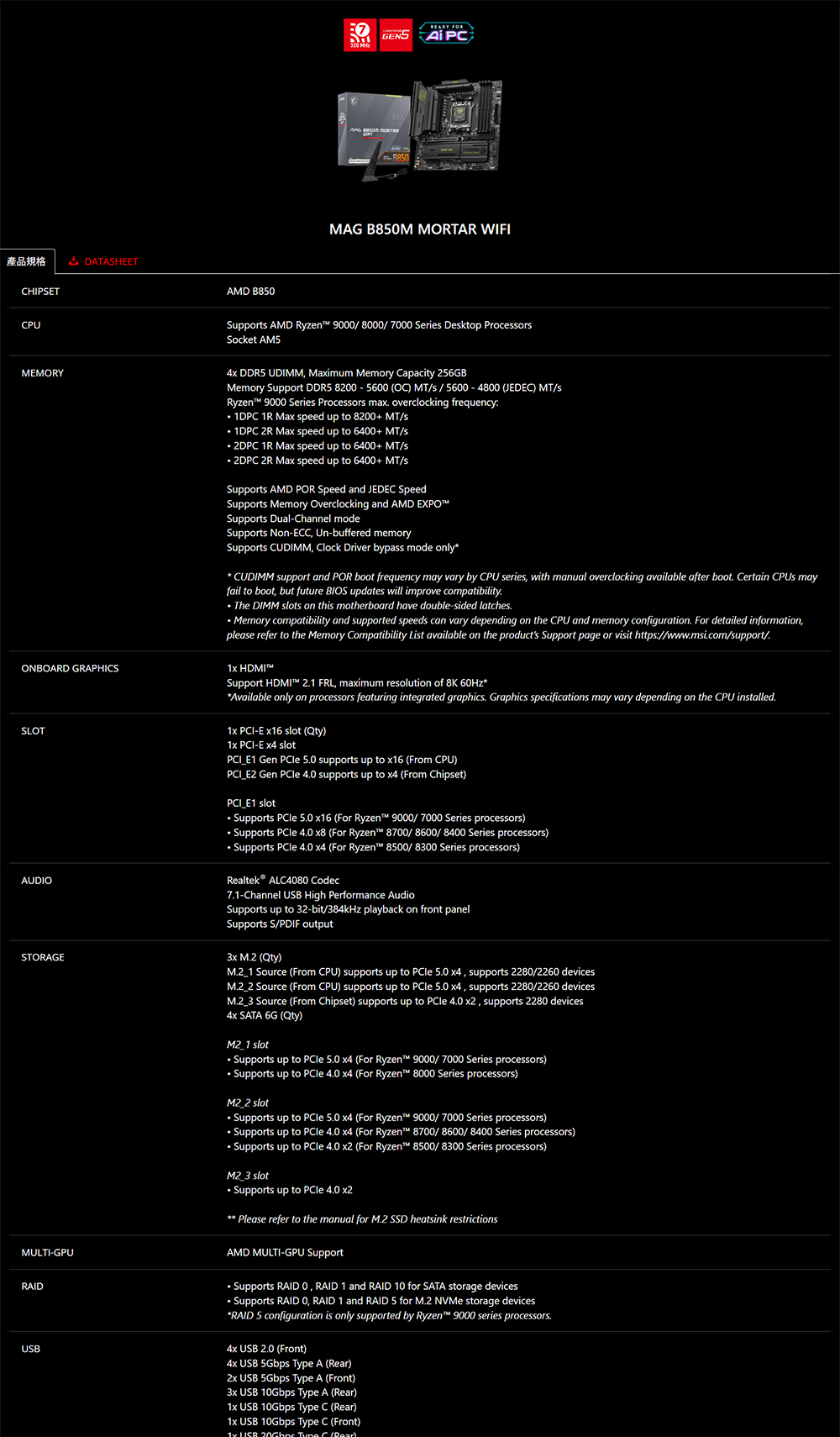This screenshot has height=1437, width=840.
Task: Click the STORAGE section label
Action: [43, 957]
